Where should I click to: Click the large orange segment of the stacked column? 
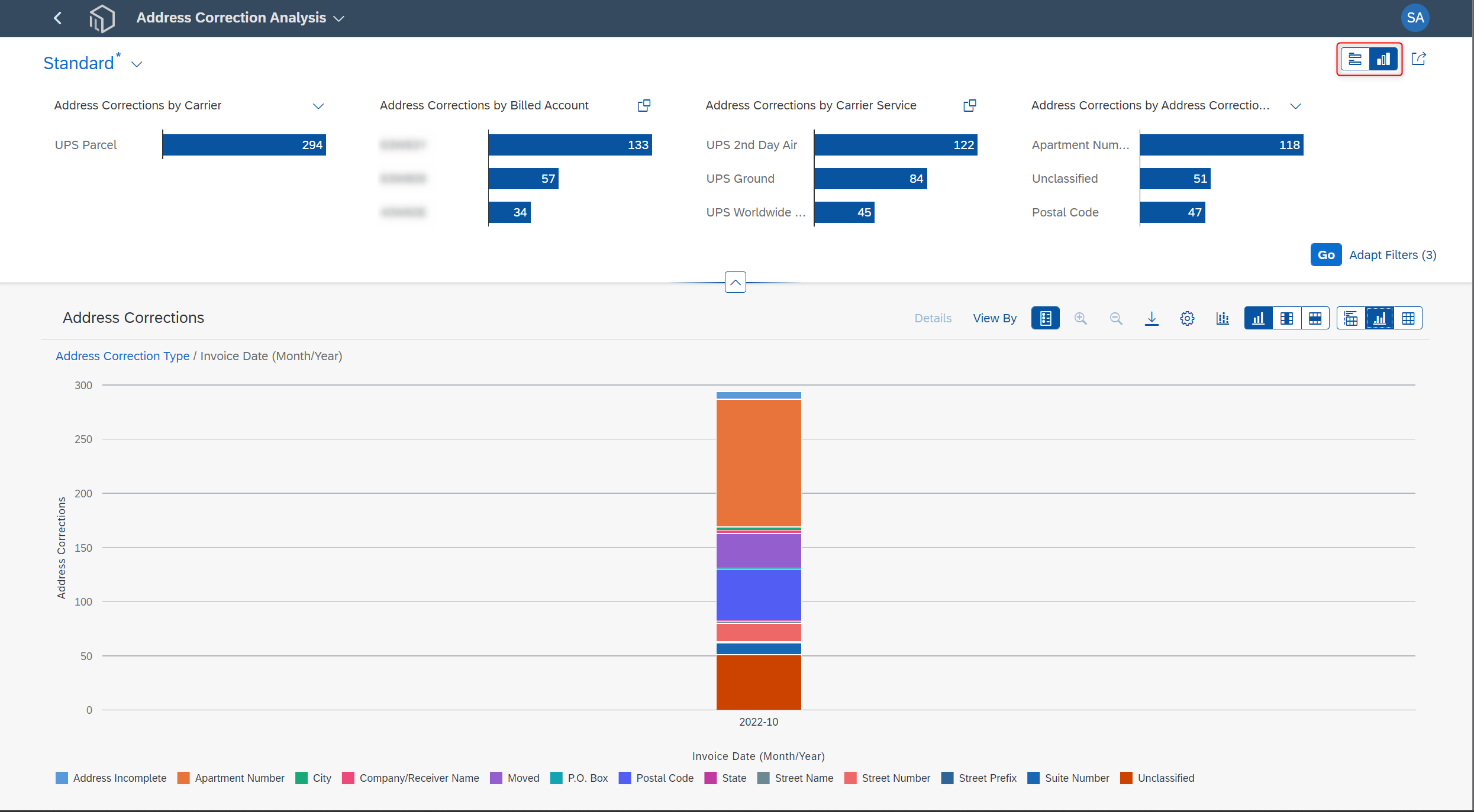(x=759, y=463)
